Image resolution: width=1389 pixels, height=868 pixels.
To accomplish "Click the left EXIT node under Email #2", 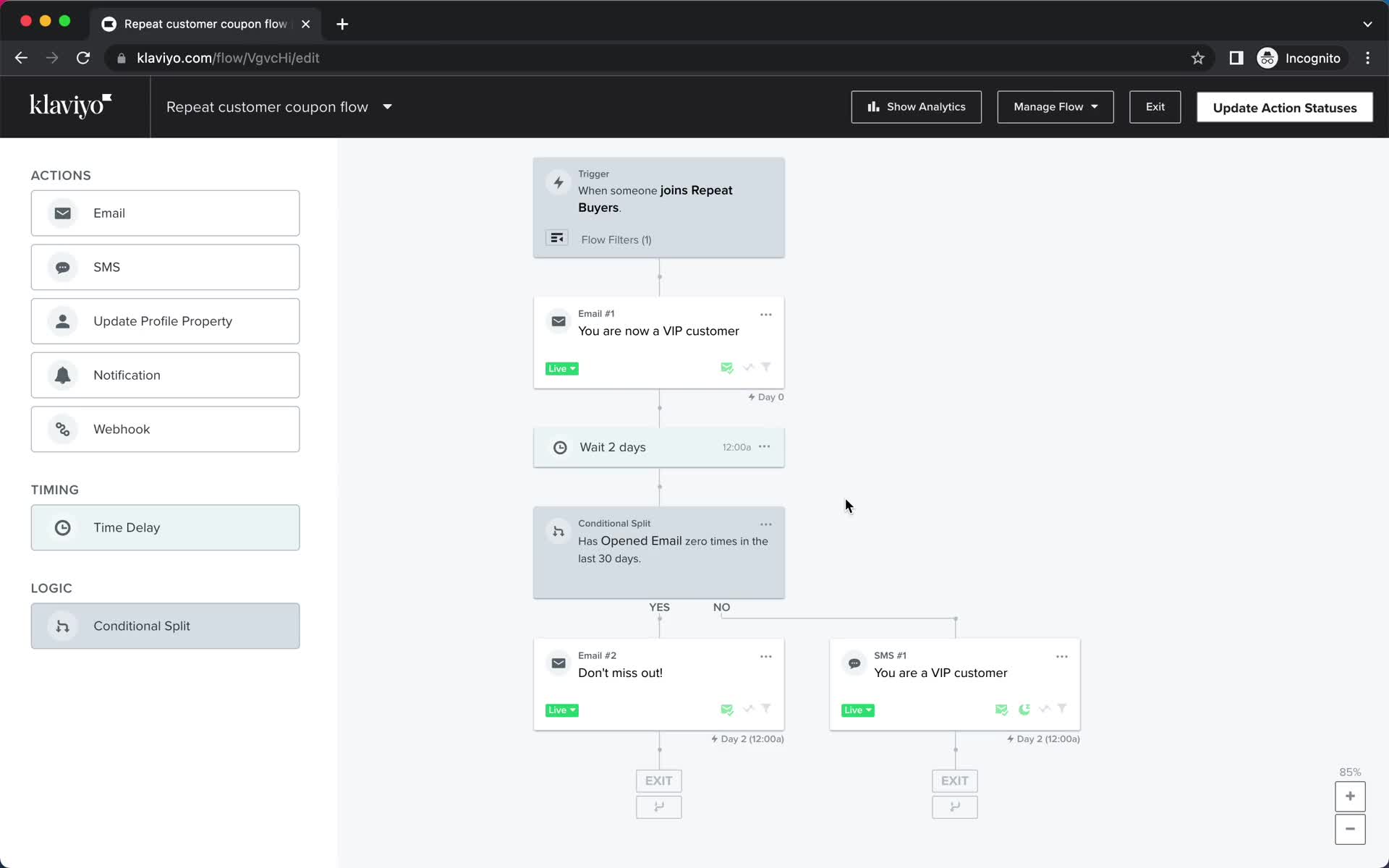I will pyautogui.click(x=659, y=780).
